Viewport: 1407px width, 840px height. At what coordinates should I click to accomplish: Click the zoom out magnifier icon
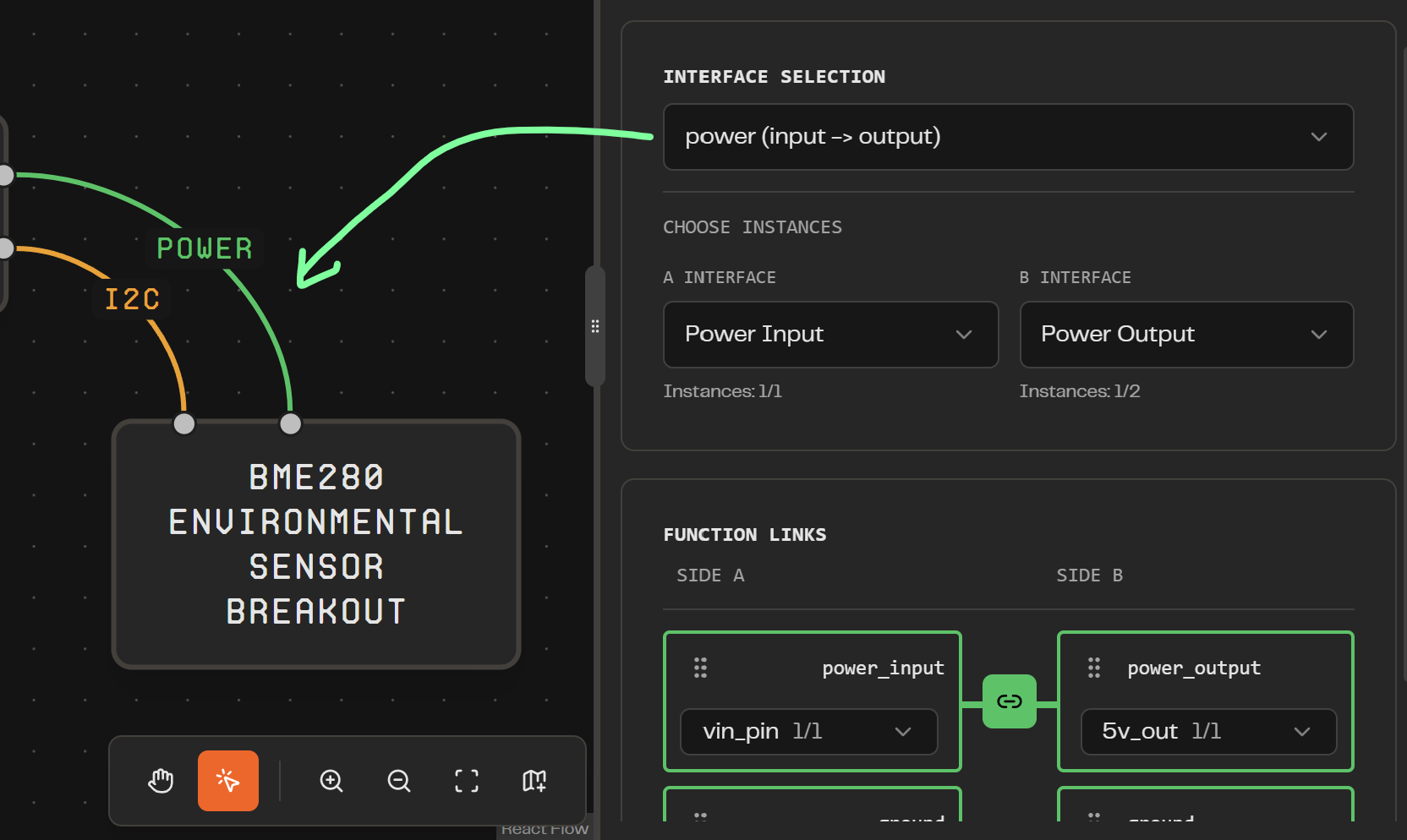pyautogui.click(x=399, y=781)
